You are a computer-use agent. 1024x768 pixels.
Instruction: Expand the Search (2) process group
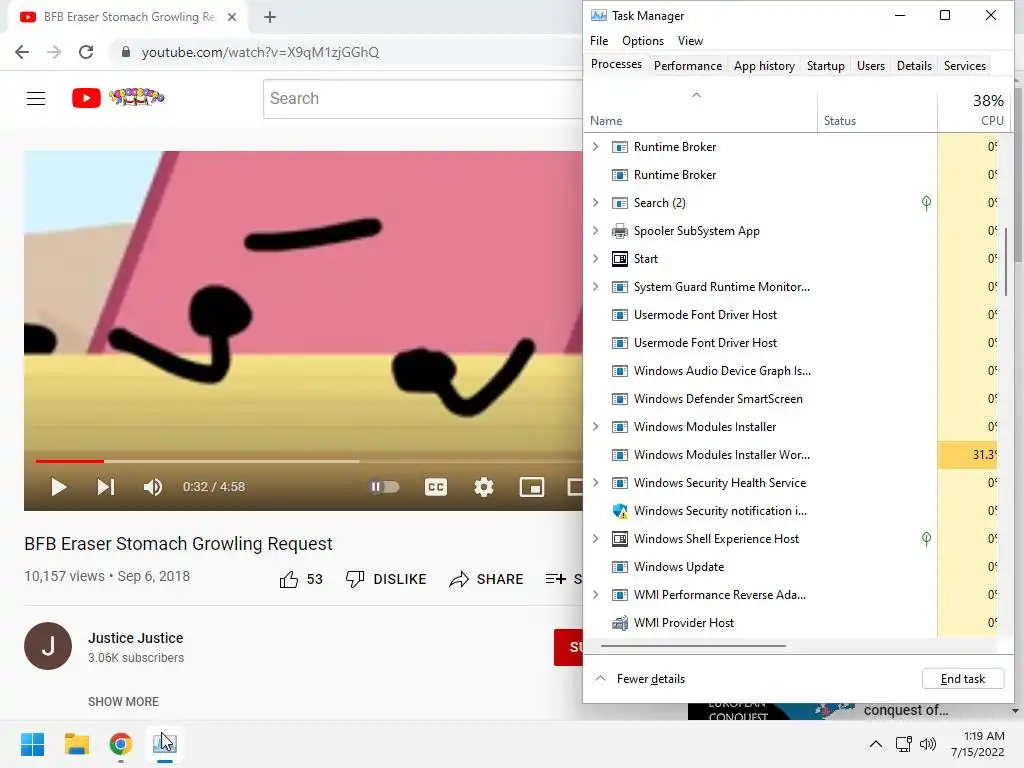[596, 202]
